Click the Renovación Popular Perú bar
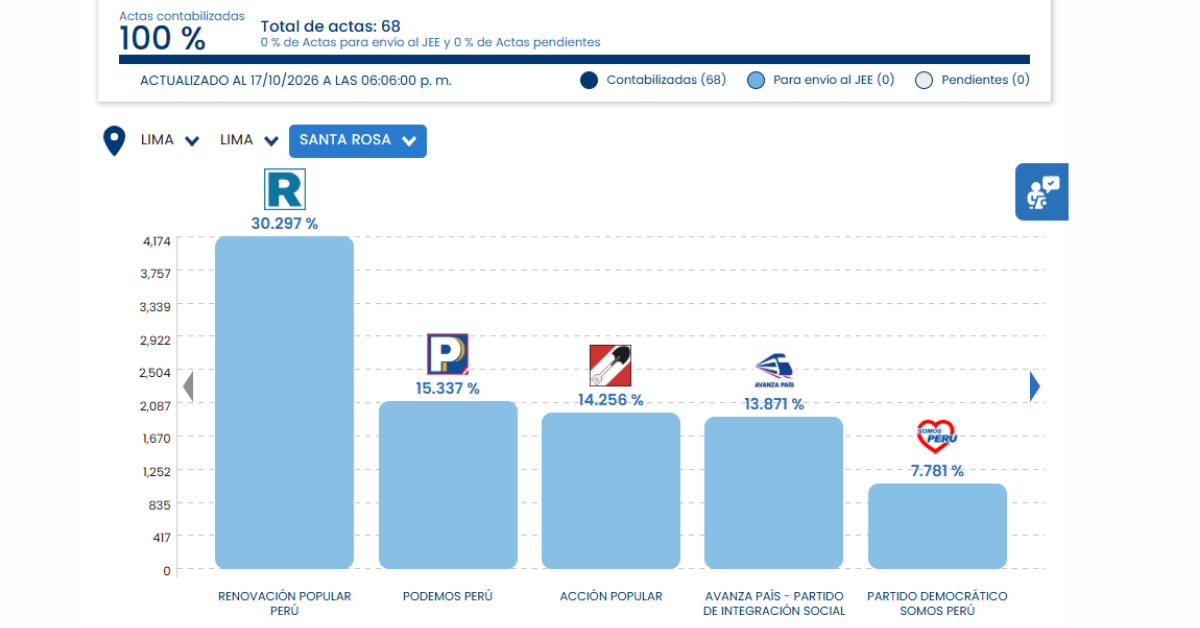Viewport: 1200px width, 628px height. coord(284,403)
